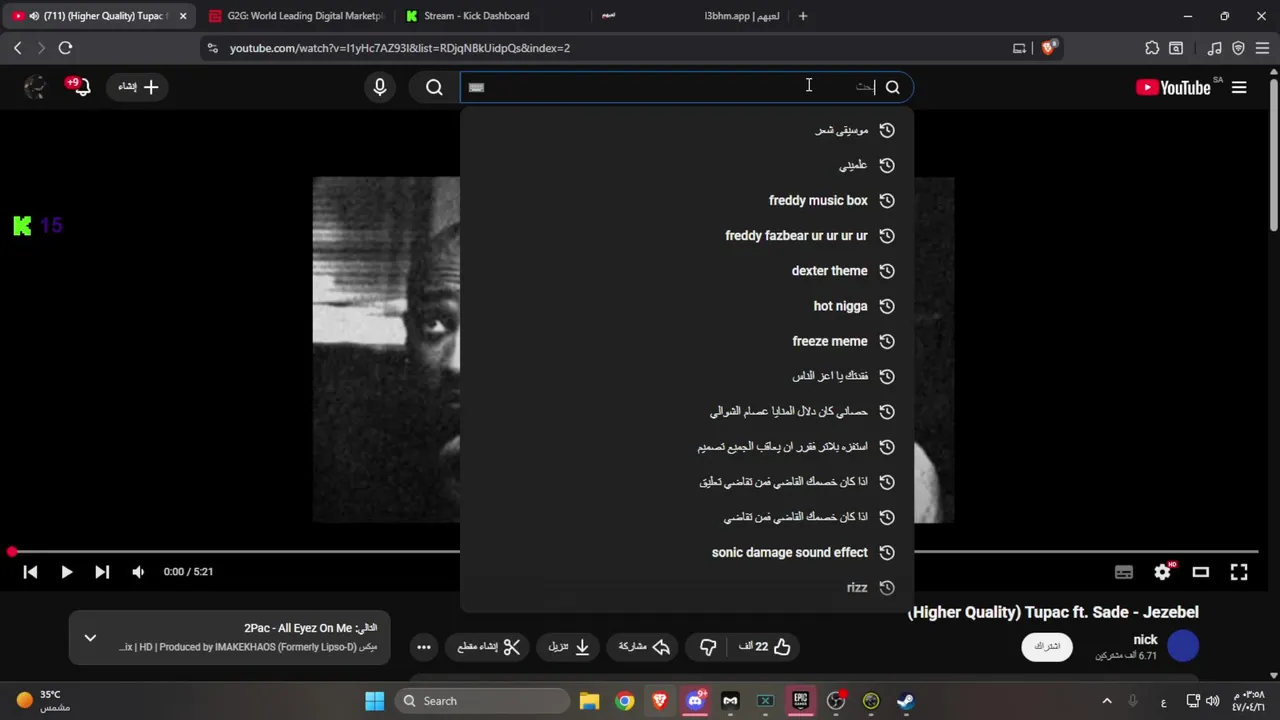Open a new browser tab
Screen dimensions: 1280x720
(x=802, y=16)
